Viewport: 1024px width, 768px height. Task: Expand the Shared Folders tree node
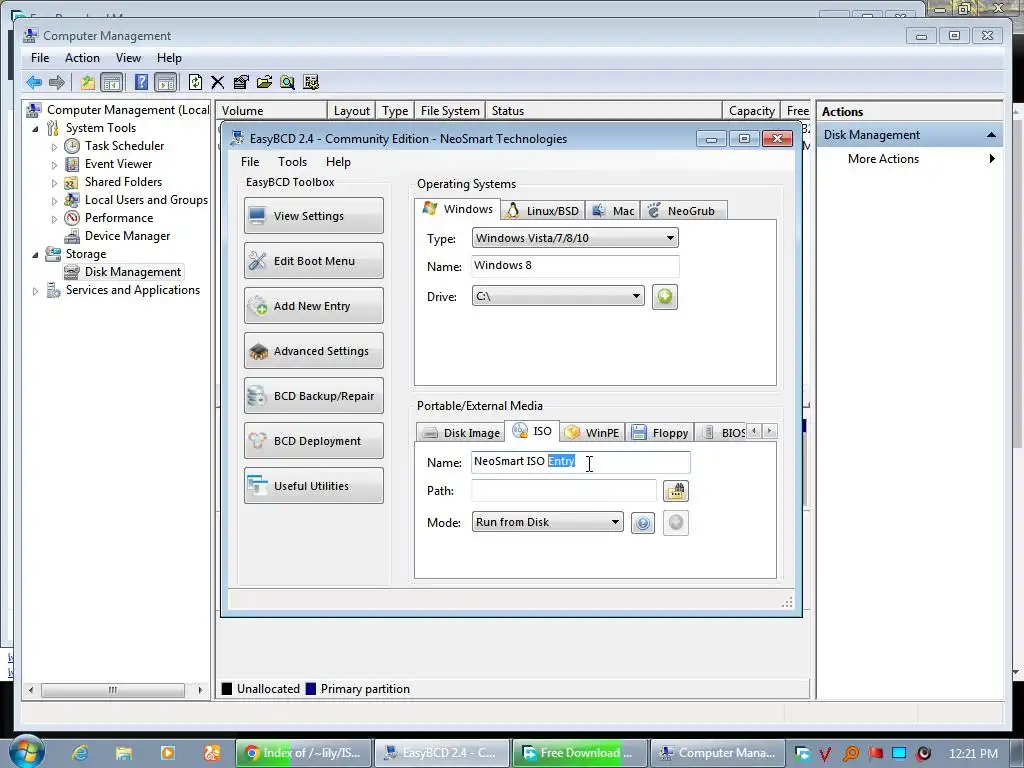[x=54, y=183]
